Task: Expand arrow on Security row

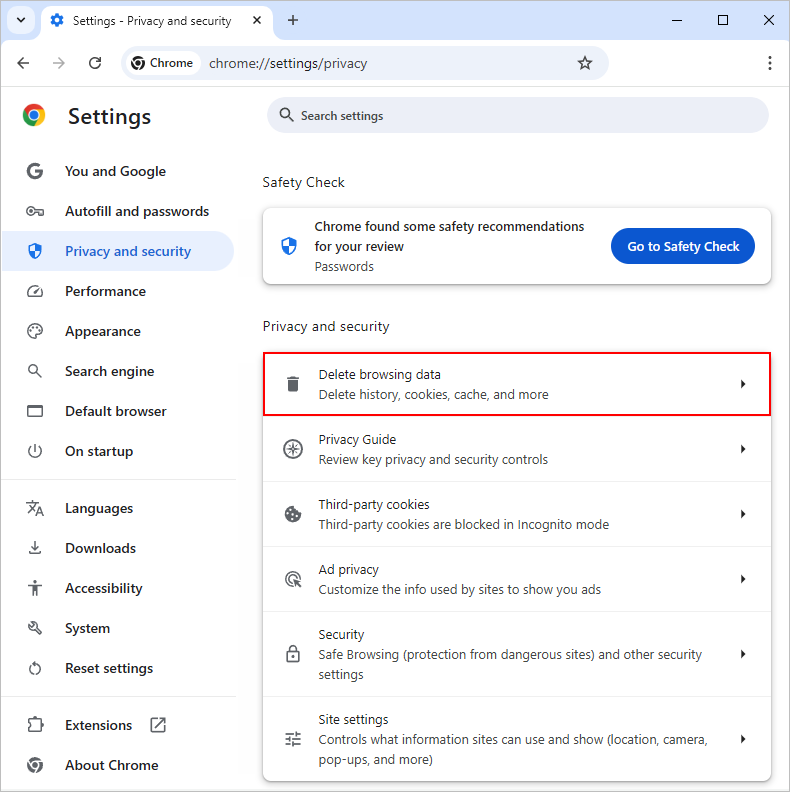Action: coord(743,654)
